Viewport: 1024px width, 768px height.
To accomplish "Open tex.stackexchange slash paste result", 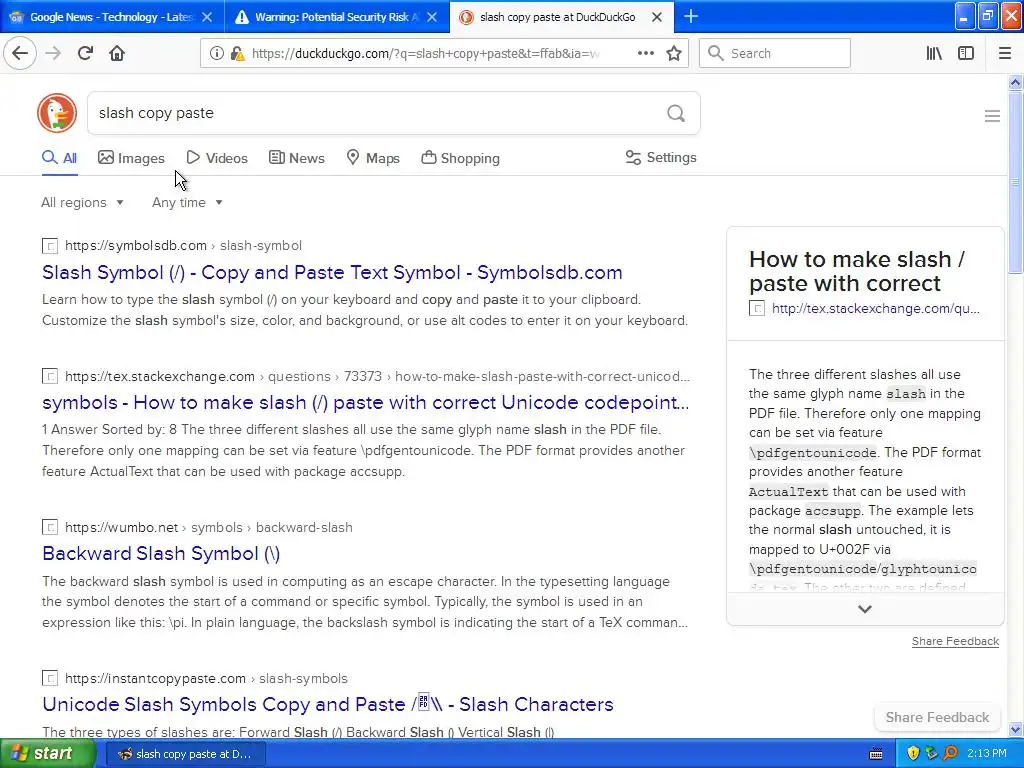I will 365,402.
